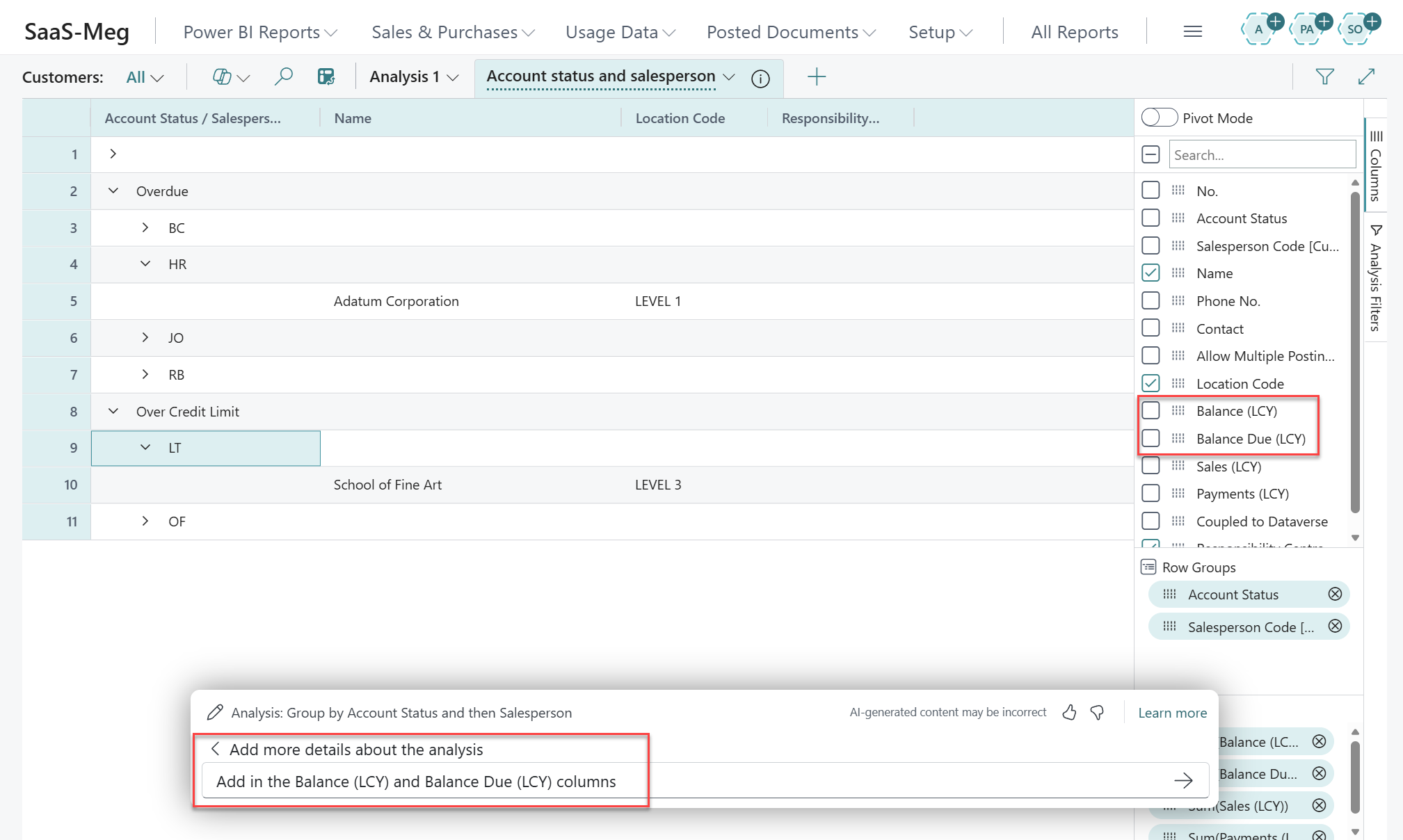Image resolution: width=1403 pixels, height=840 pixels.
Task: Click the PA user avatar icon
Action: coord(1307,29)
